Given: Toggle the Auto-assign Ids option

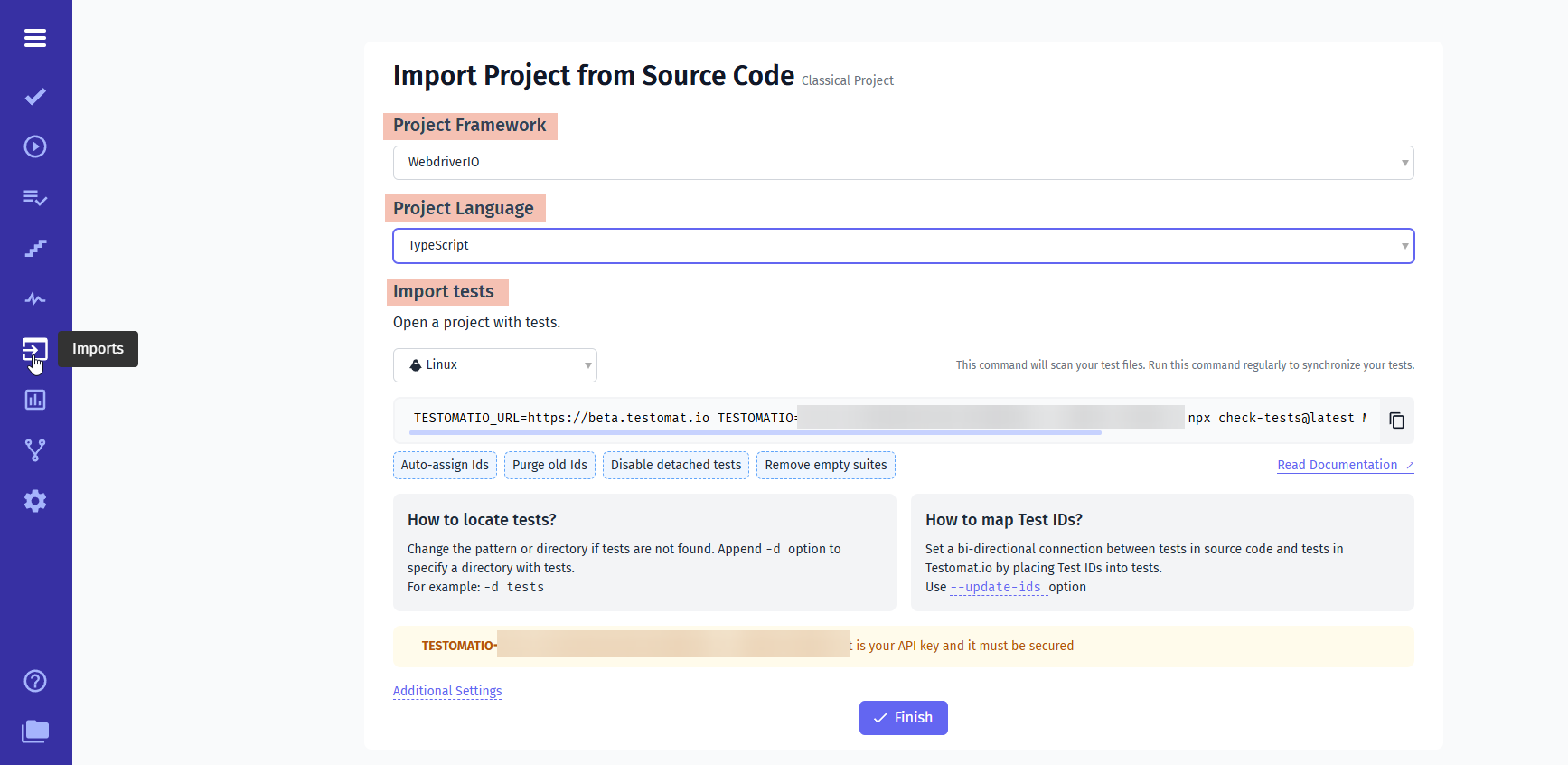Looking at the screenshot, I should (445, 465).
